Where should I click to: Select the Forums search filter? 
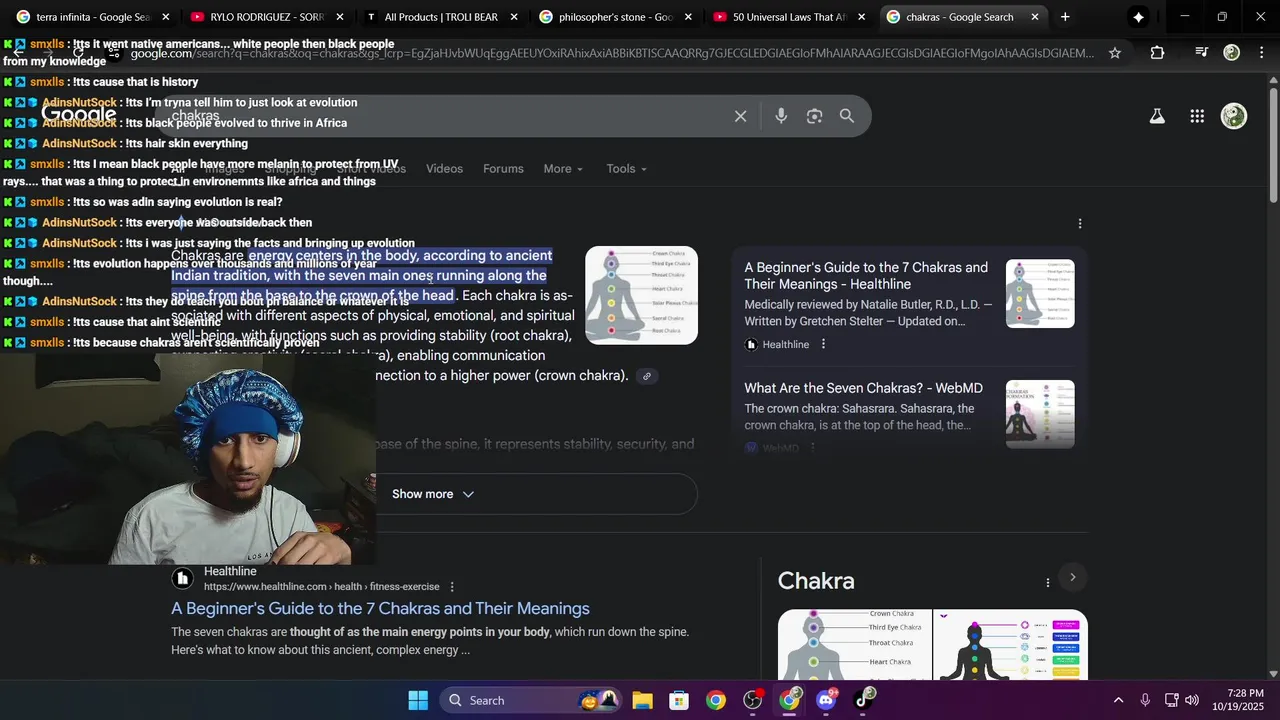[x=503, y=169]
